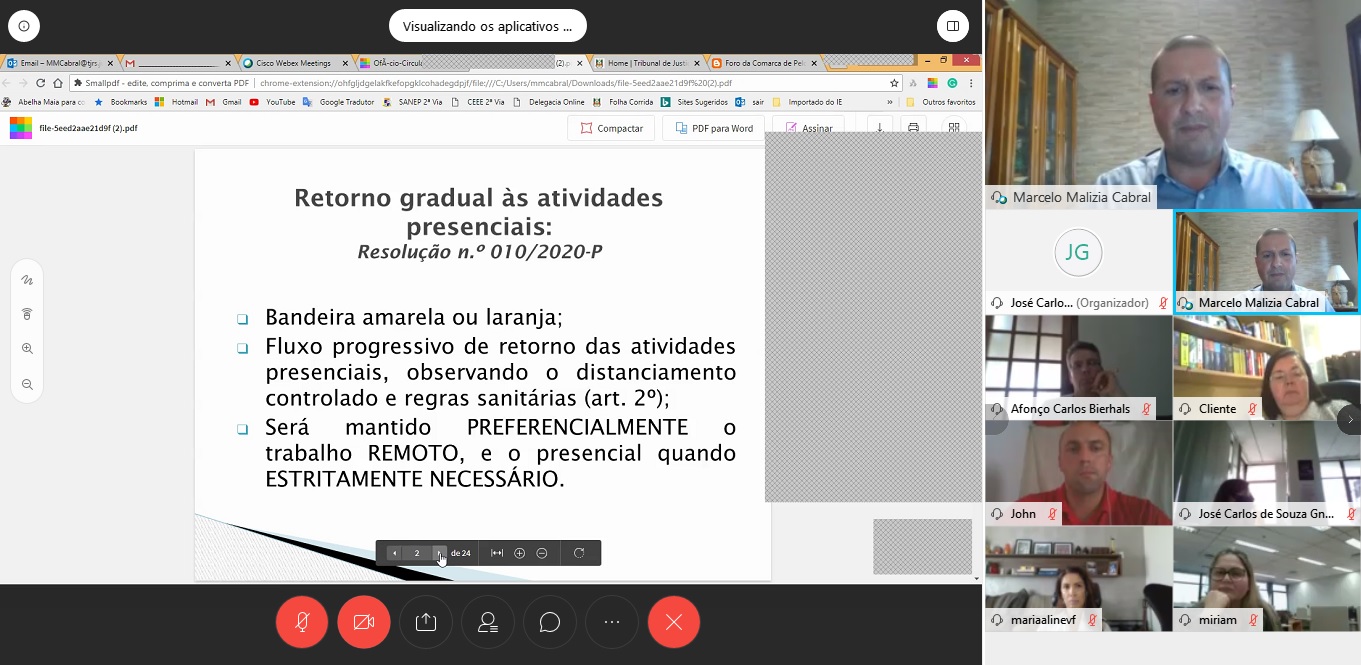Select Marcelo Malizia Cabral small video thumbnail
The width and height of the screenshot is (1361, 665).
click(x=1267, y=262)
